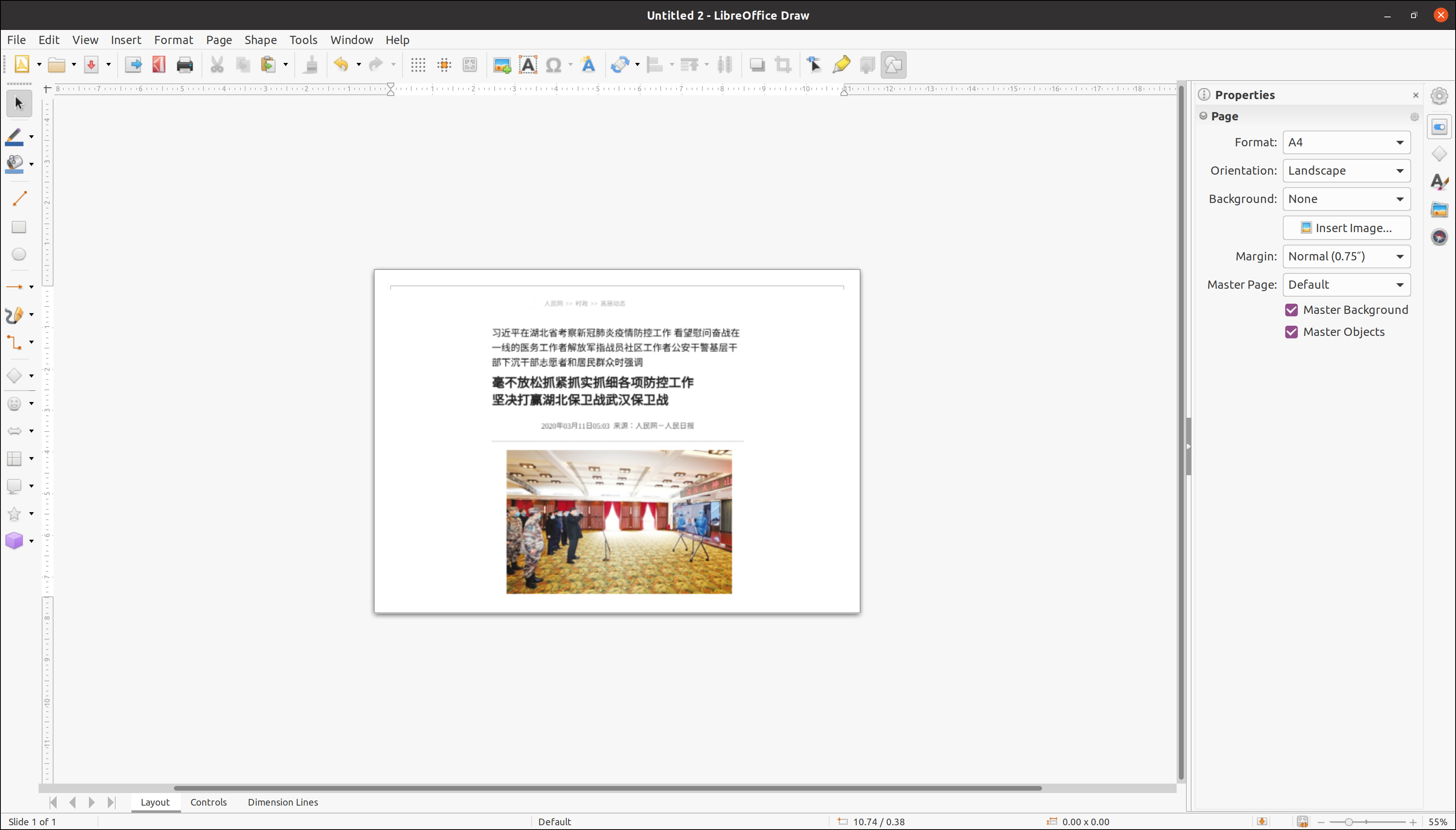Click the Line Color tool

[x=14, y=137]
